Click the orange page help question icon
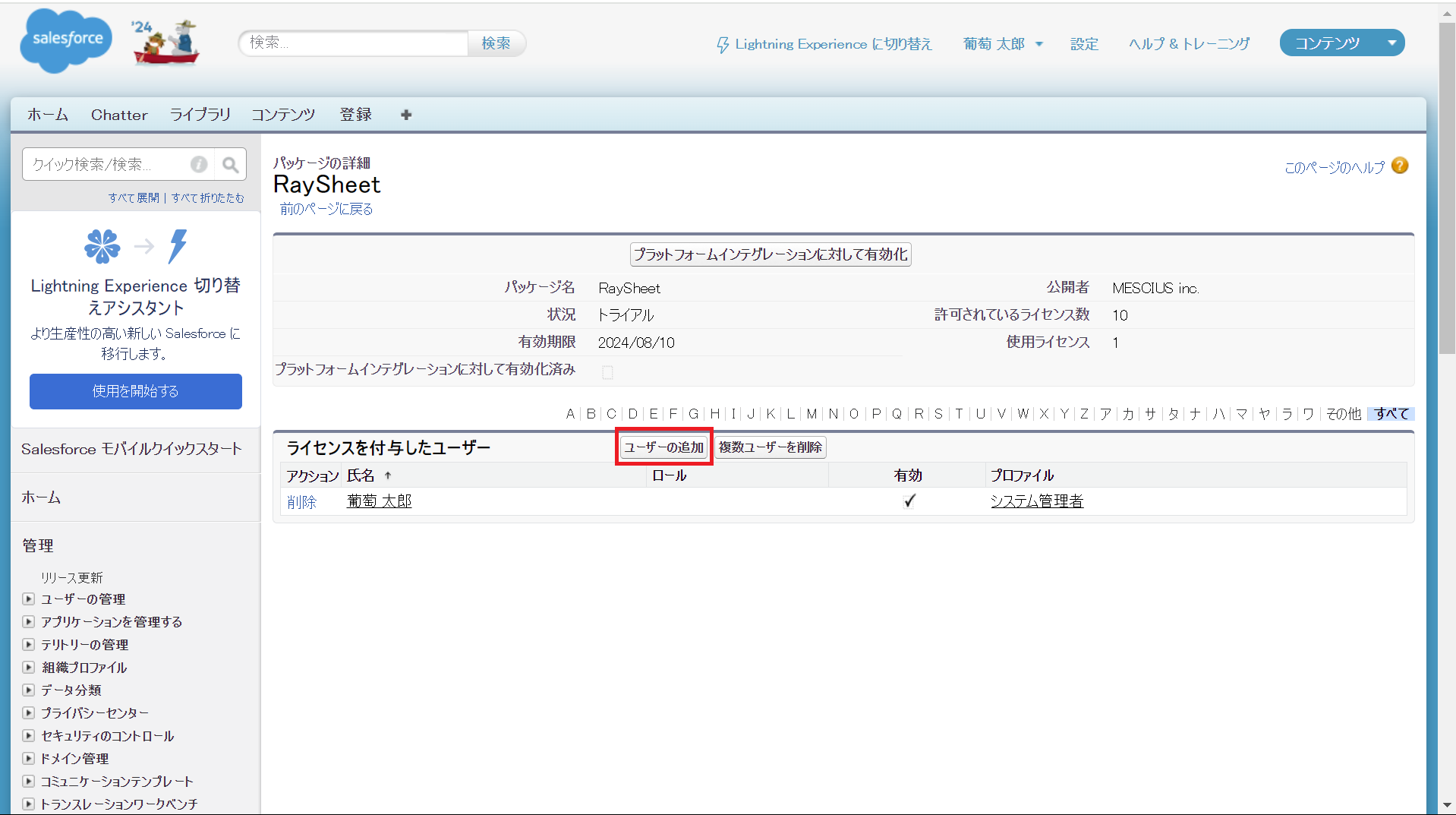The image size is (1456, 815). (1401, 166)
